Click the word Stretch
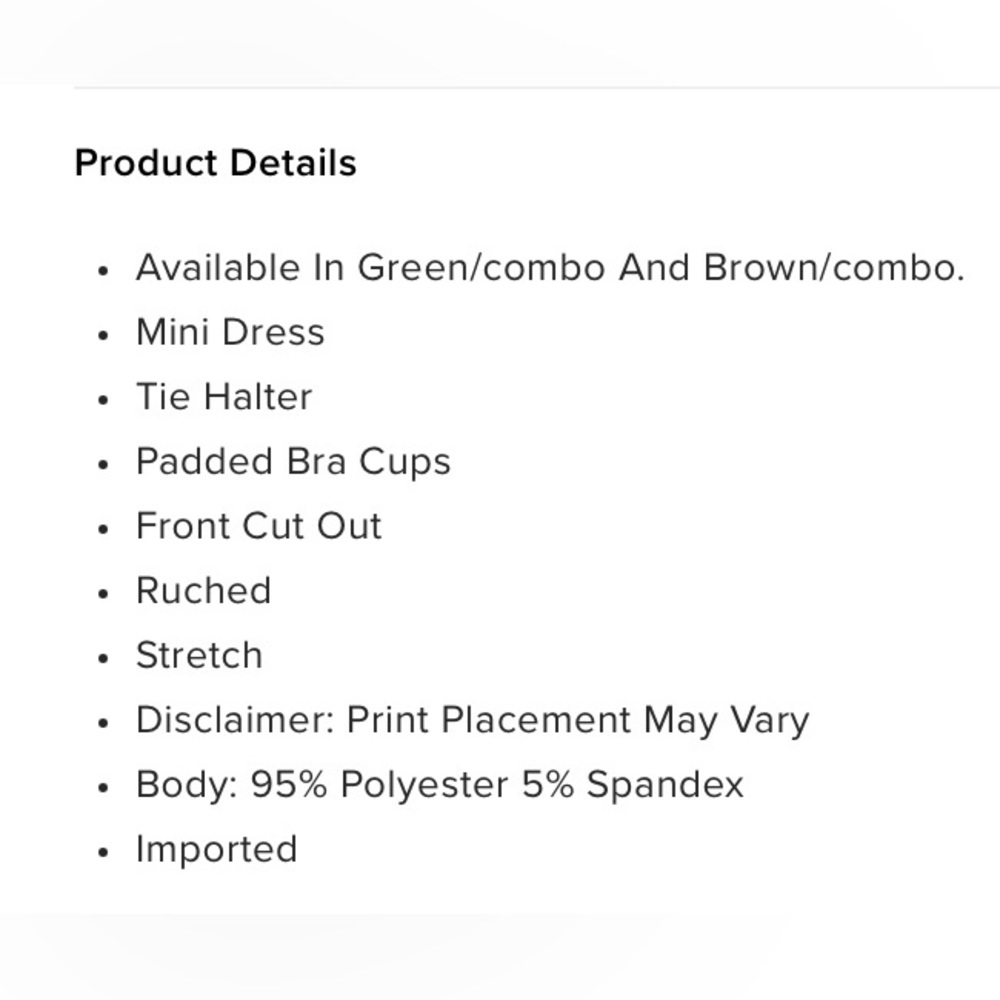This screenshot has height=1000, width=1000. click(x=199, y=656)
